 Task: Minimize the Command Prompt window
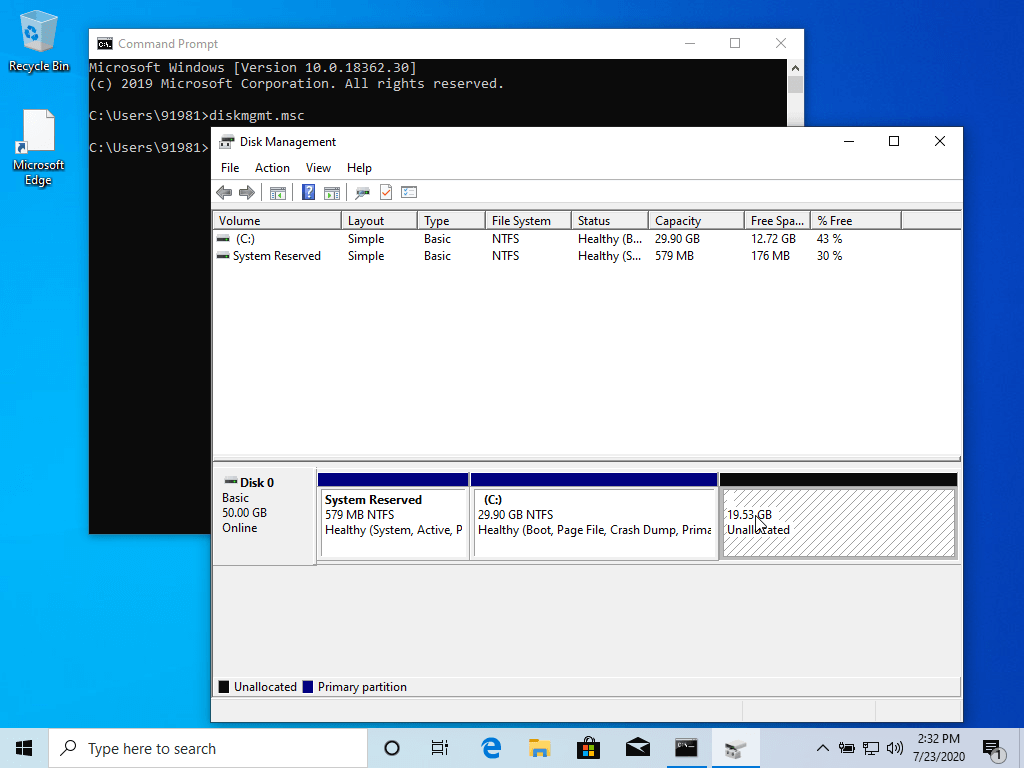click(690, 44)
